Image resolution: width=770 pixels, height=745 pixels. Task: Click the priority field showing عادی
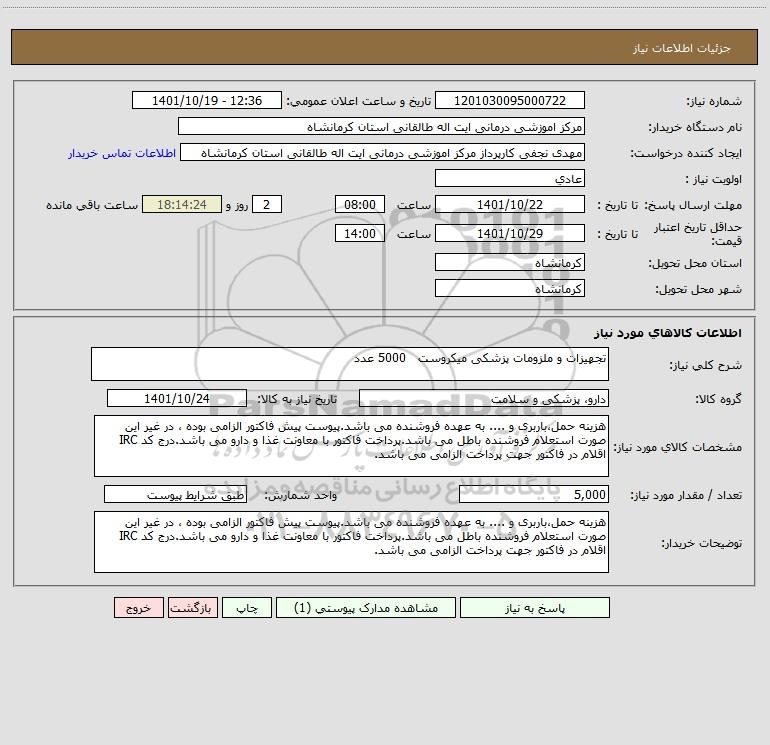click(x=510, y=178)
